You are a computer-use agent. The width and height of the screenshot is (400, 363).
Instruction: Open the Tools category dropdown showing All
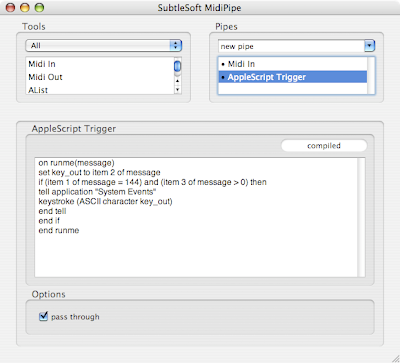click(x=103, y=46)
